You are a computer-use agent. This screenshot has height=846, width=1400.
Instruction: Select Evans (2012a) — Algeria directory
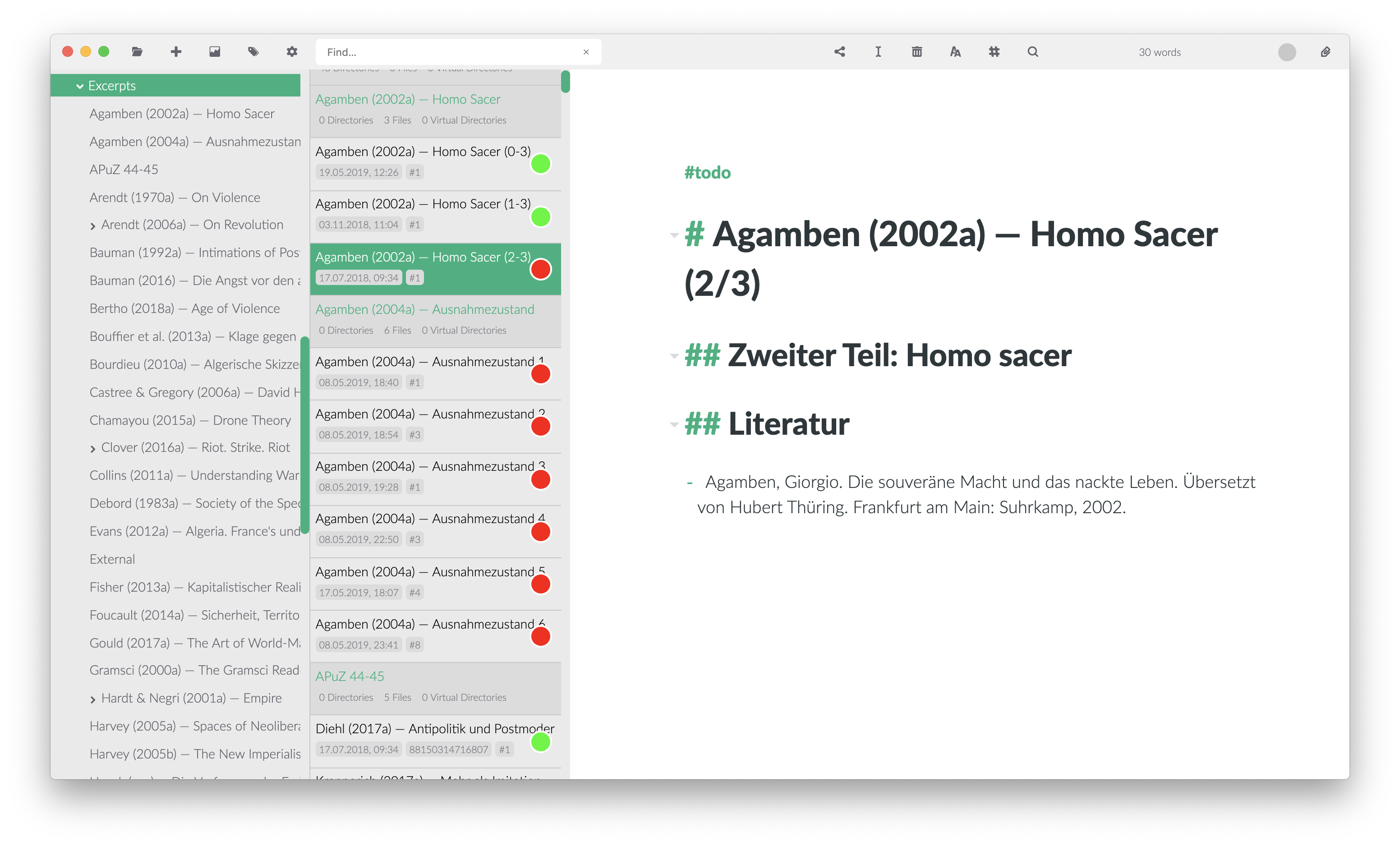(x=195, y=531)
